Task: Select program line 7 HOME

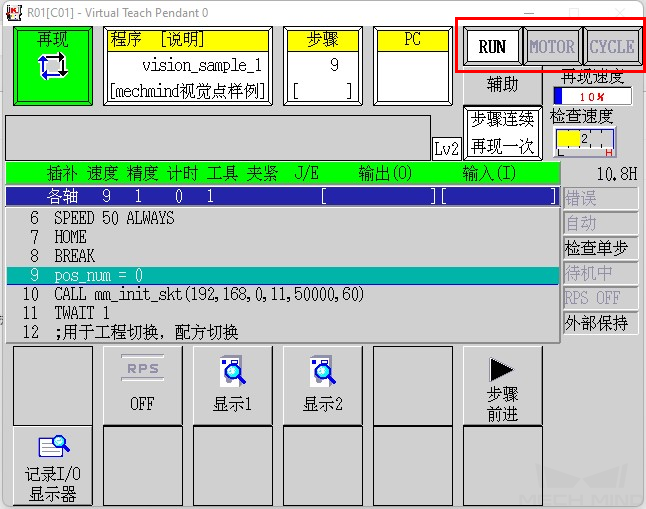Action: point(283,237)
